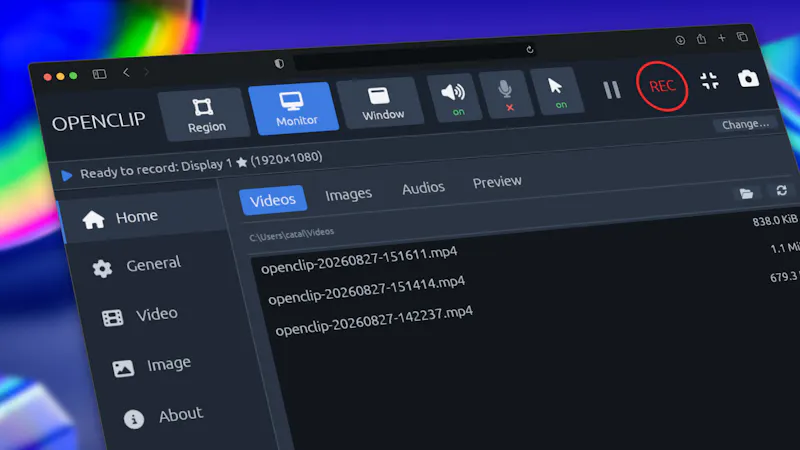
Task: Open the output folder icon
Action: (x=746, y=193)
